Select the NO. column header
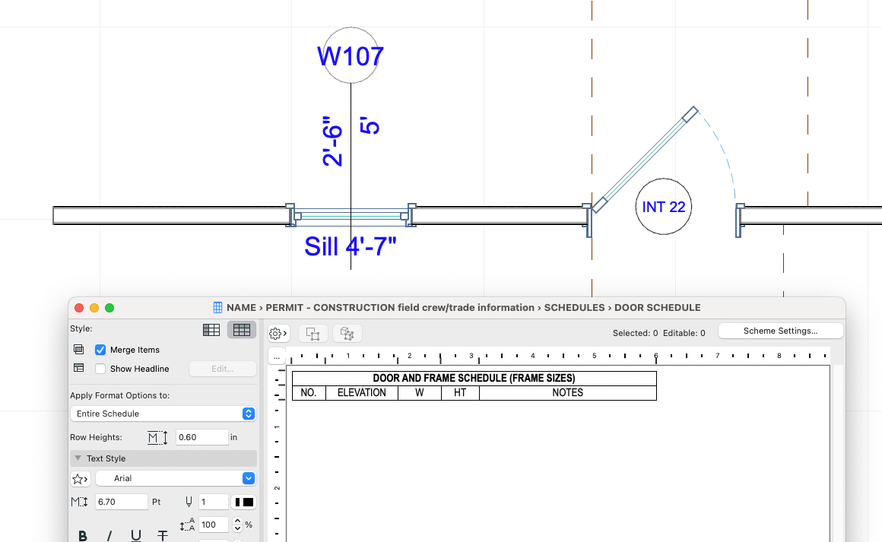Screen dimensions: 882x542 click(x=309, y=393)
